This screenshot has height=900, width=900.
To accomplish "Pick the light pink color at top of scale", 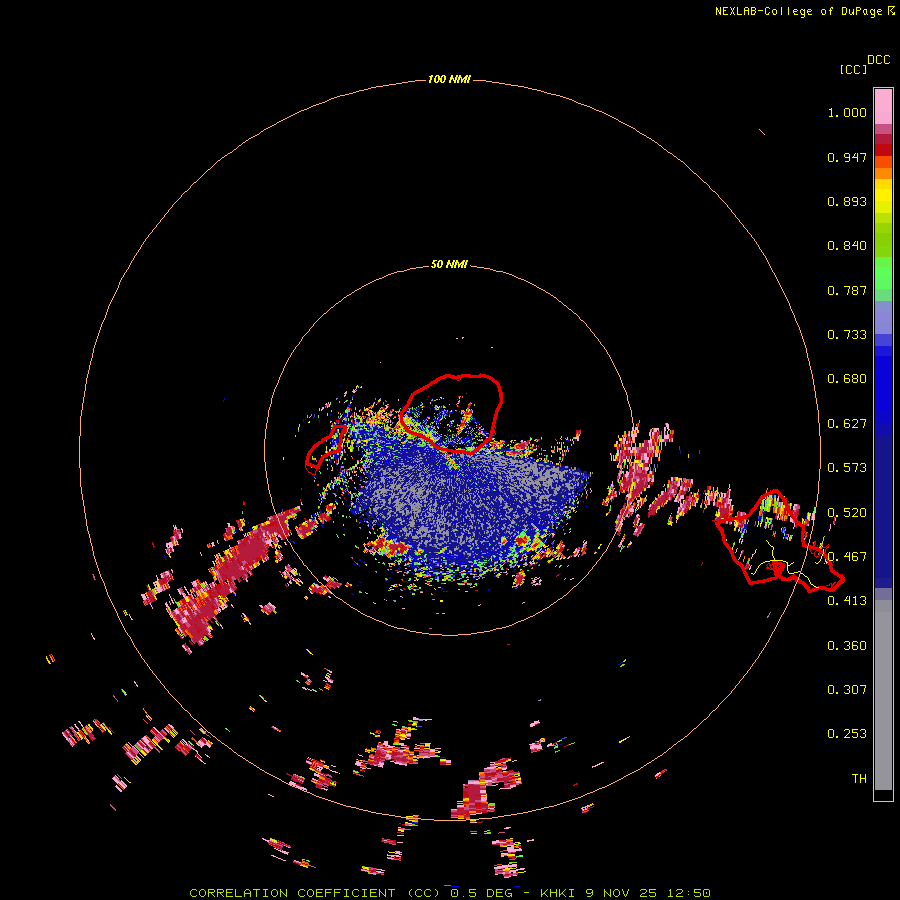I will (x=883, y=106).
